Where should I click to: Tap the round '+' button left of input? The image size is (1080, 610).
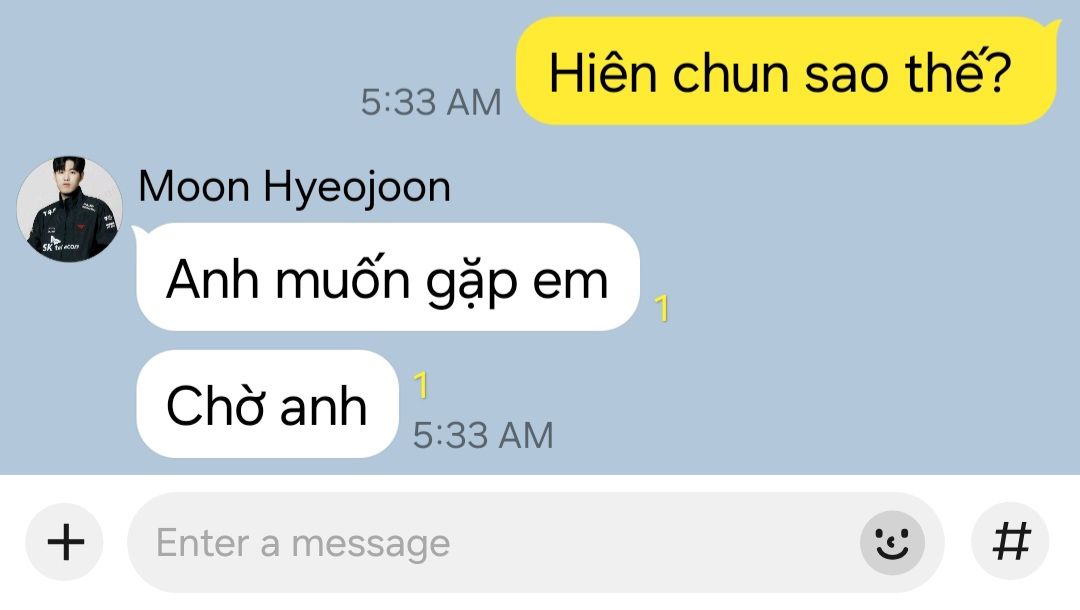65,543
